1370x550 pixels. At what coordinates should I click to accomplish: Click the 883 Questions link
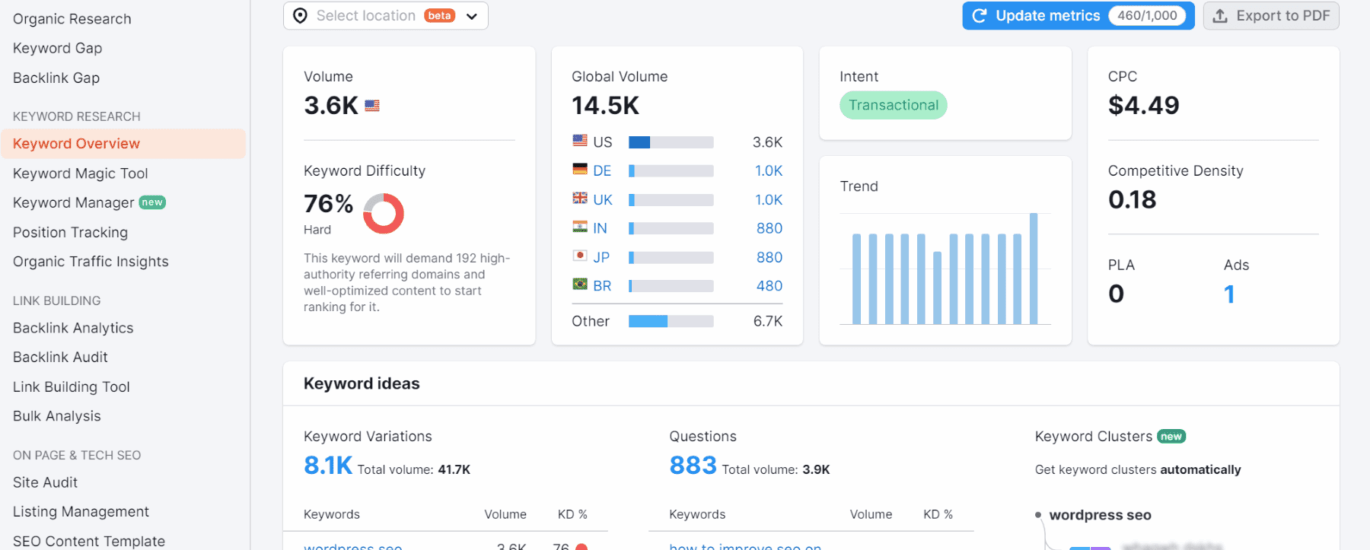pyautogui.click(x=693, y=465)
